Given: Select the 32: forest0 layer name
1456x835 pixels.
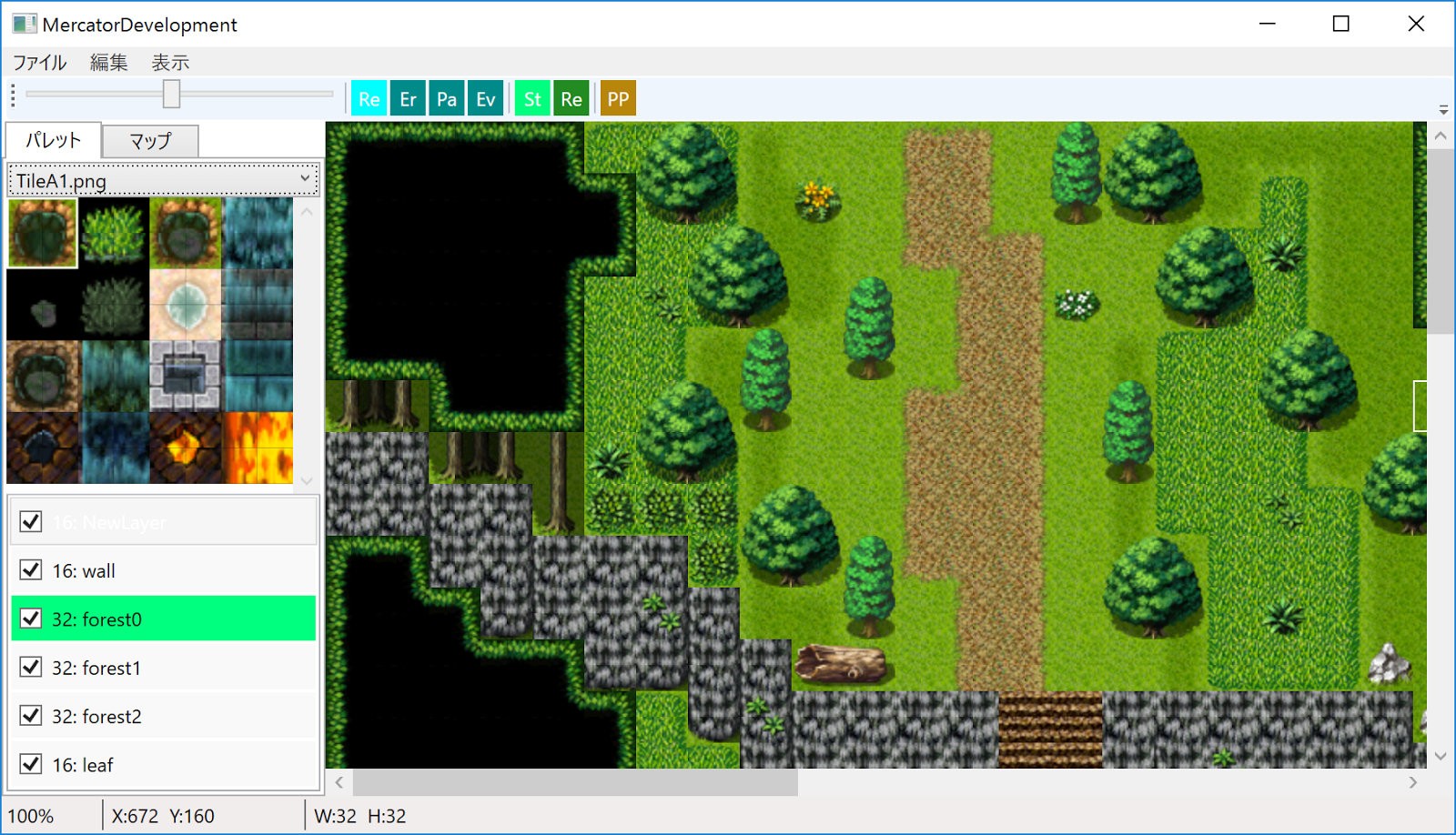Looking at the screenshot, I should tap(96, 619).
